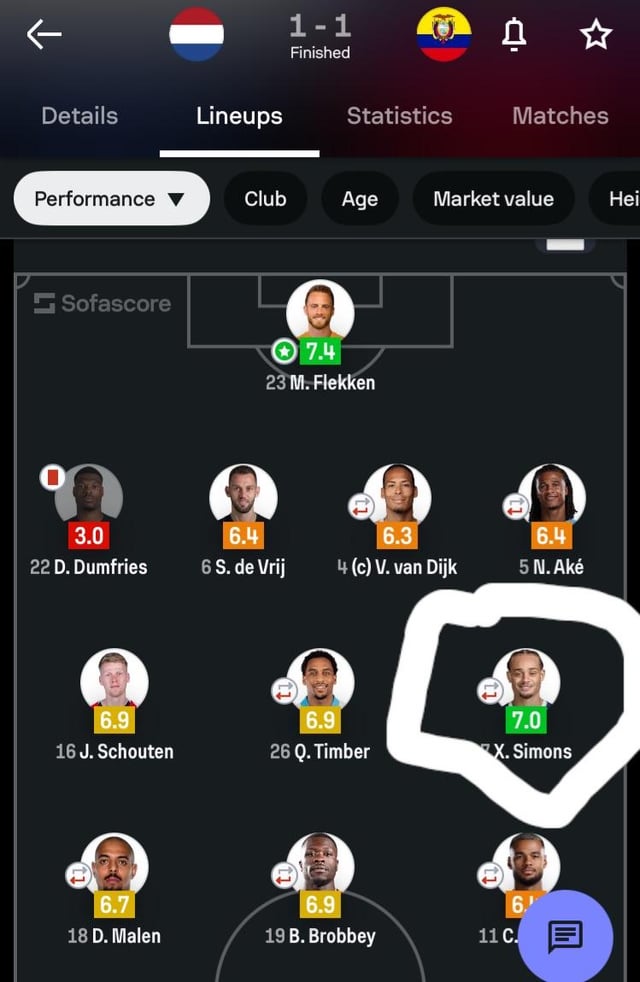Select the Market value filter chip
Viewport: 640px width, 982px height.
tap(493, 199)
